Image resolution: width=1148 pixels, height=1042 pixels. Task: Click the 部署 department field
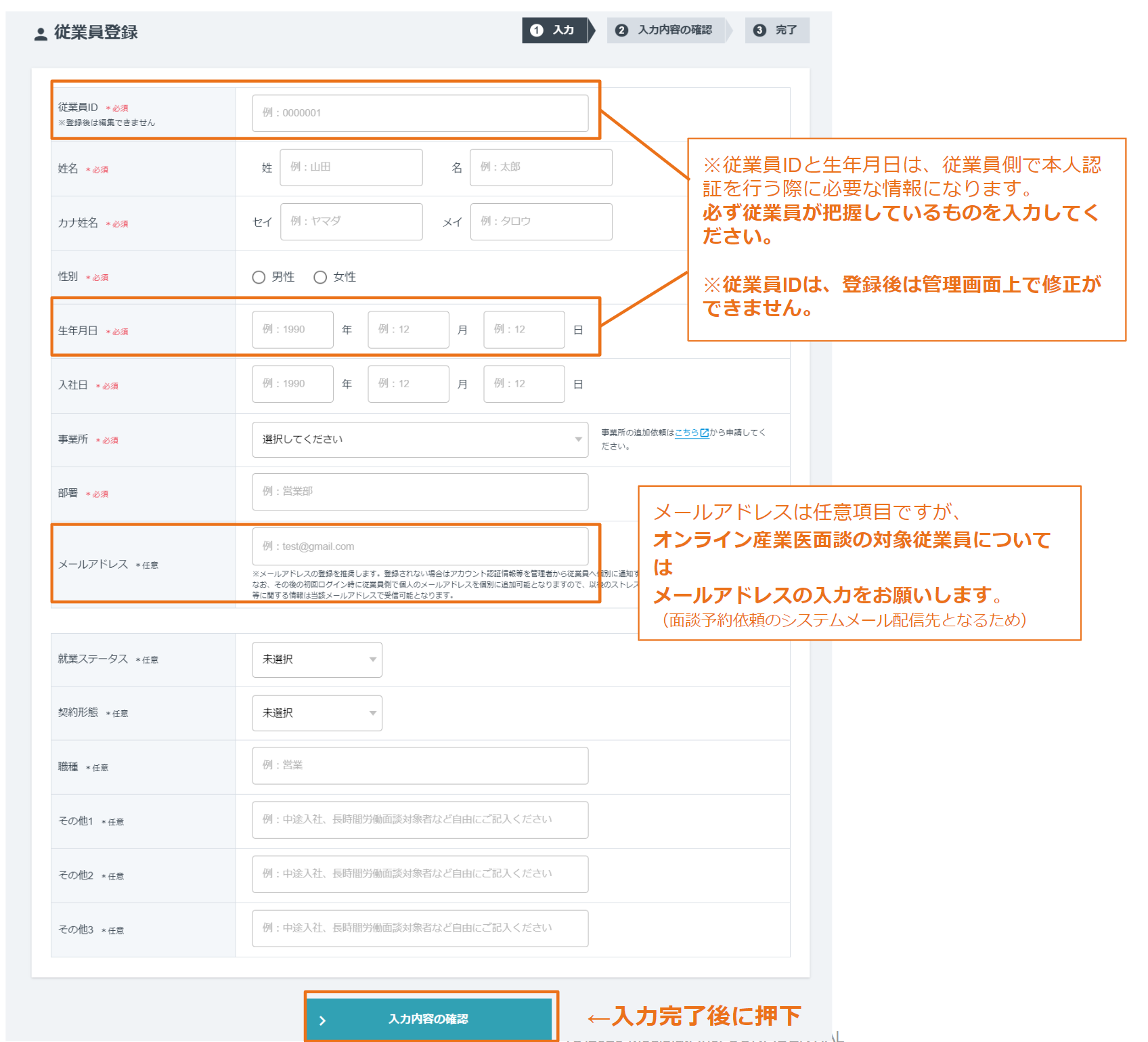tap(420, 492)
